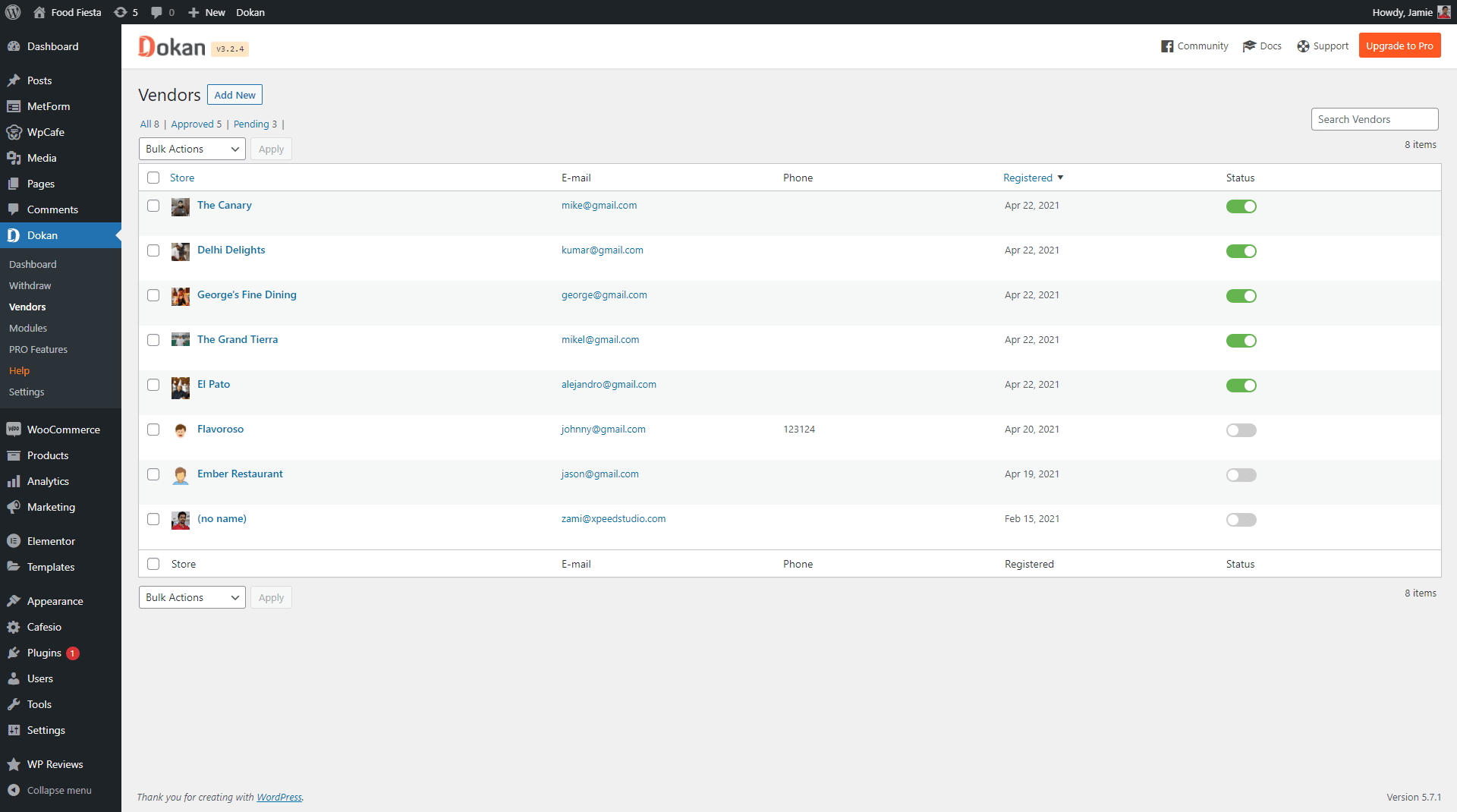Open the Products icon in sidebar
The image size is (1457, 812).
click(14, 455)
